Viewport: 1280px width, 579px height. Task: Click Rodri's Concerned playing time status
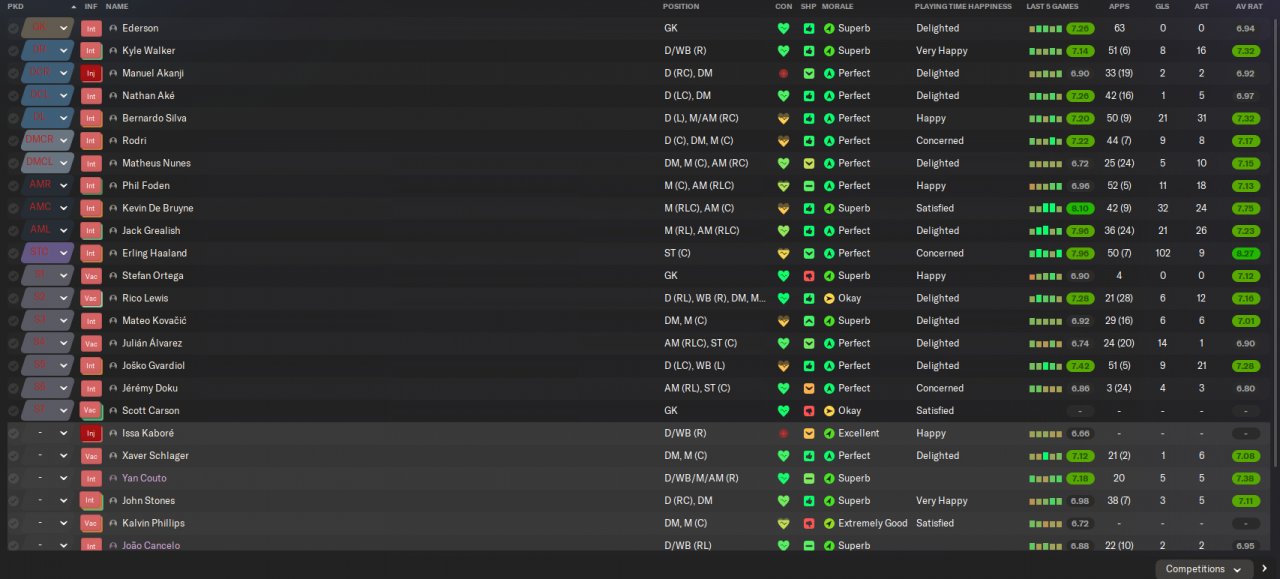[x=940, y=141]
